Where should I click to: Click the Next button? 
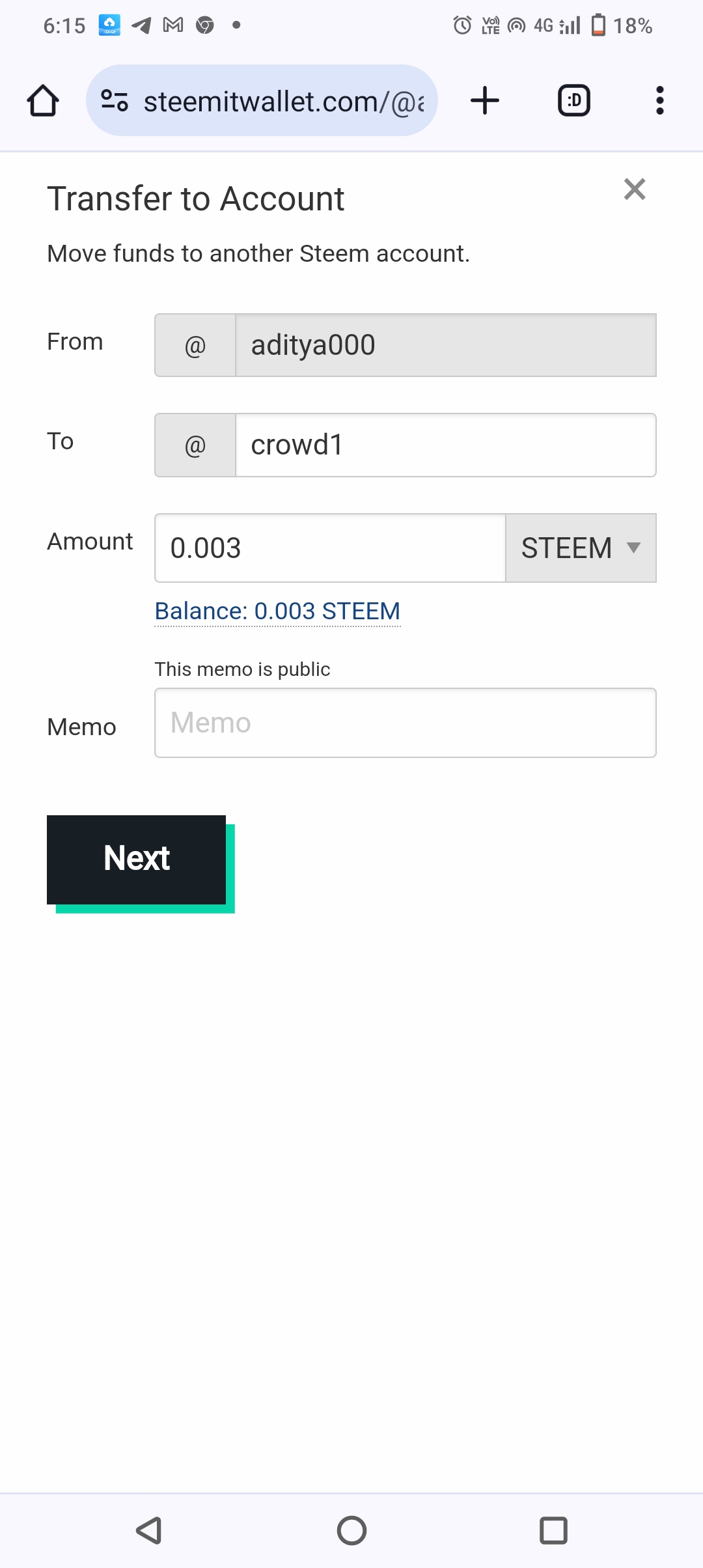(x=137, y=860)
